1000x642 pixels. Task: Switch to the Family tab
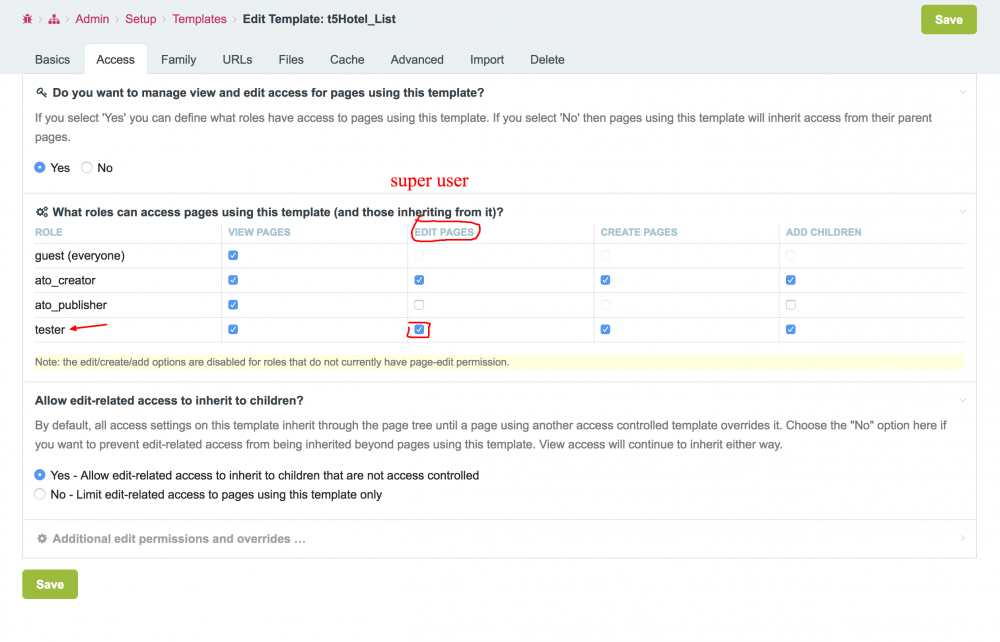178,60
